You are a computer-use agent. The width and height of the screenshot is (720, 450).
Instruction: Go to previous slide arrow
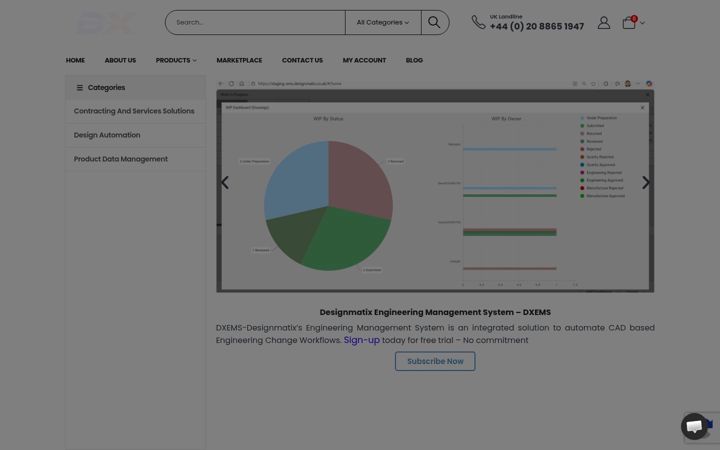[225, 182]
